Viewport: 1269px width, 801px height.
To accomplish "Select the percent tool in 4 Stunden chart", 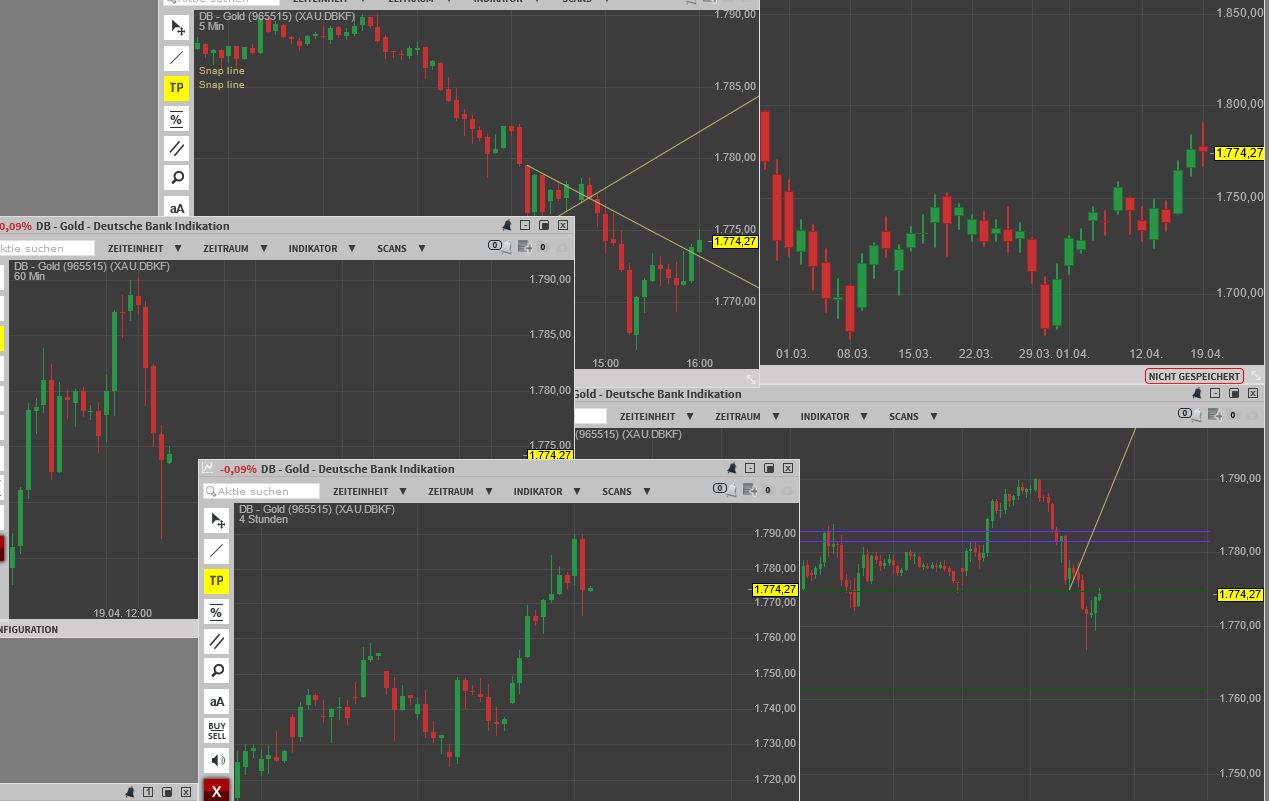I will pos(217,611).
